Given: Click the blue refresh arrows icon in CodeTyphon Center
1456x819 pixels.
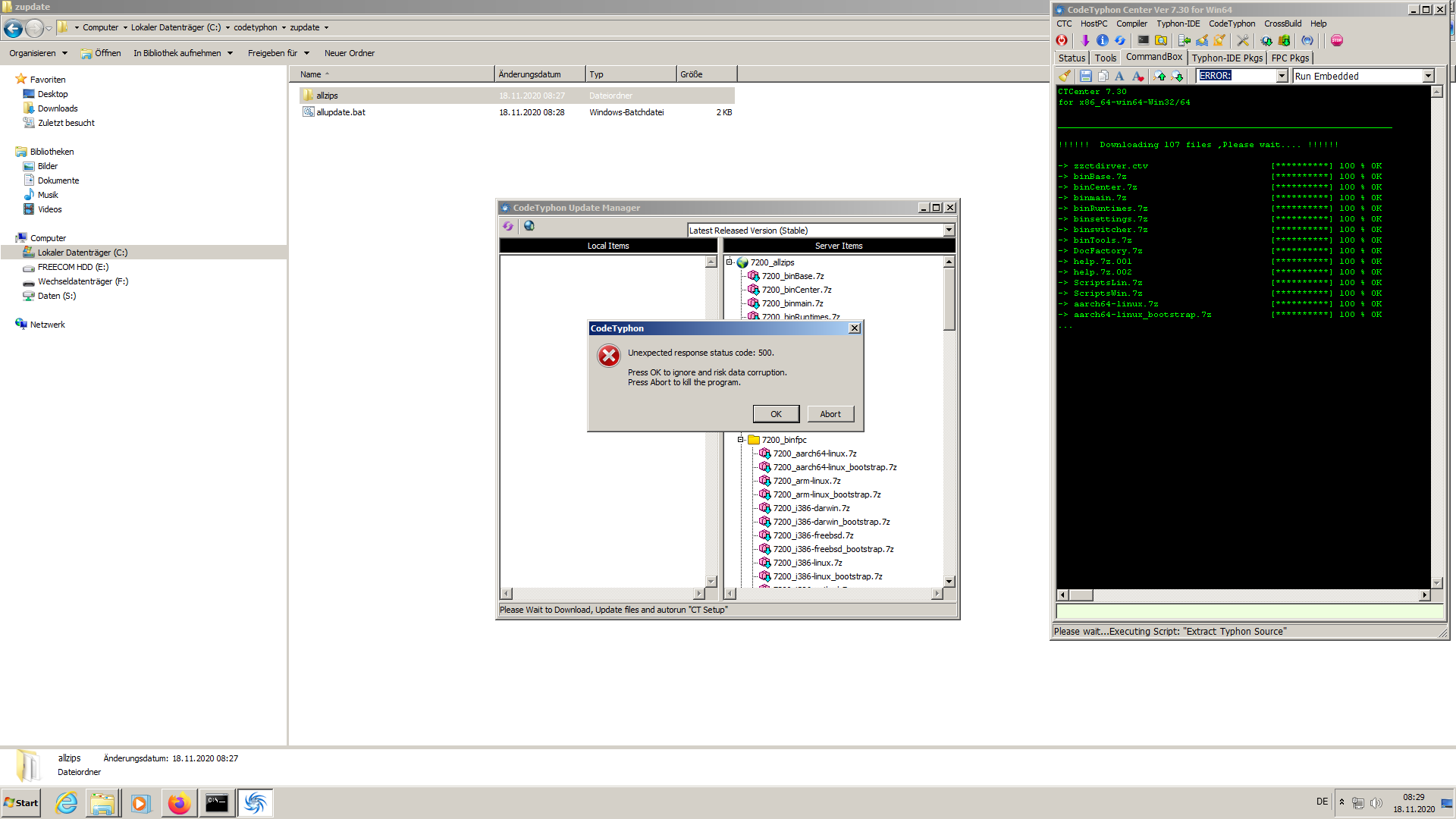Looking at the screenshot, I should click(x=1120, y=41).
